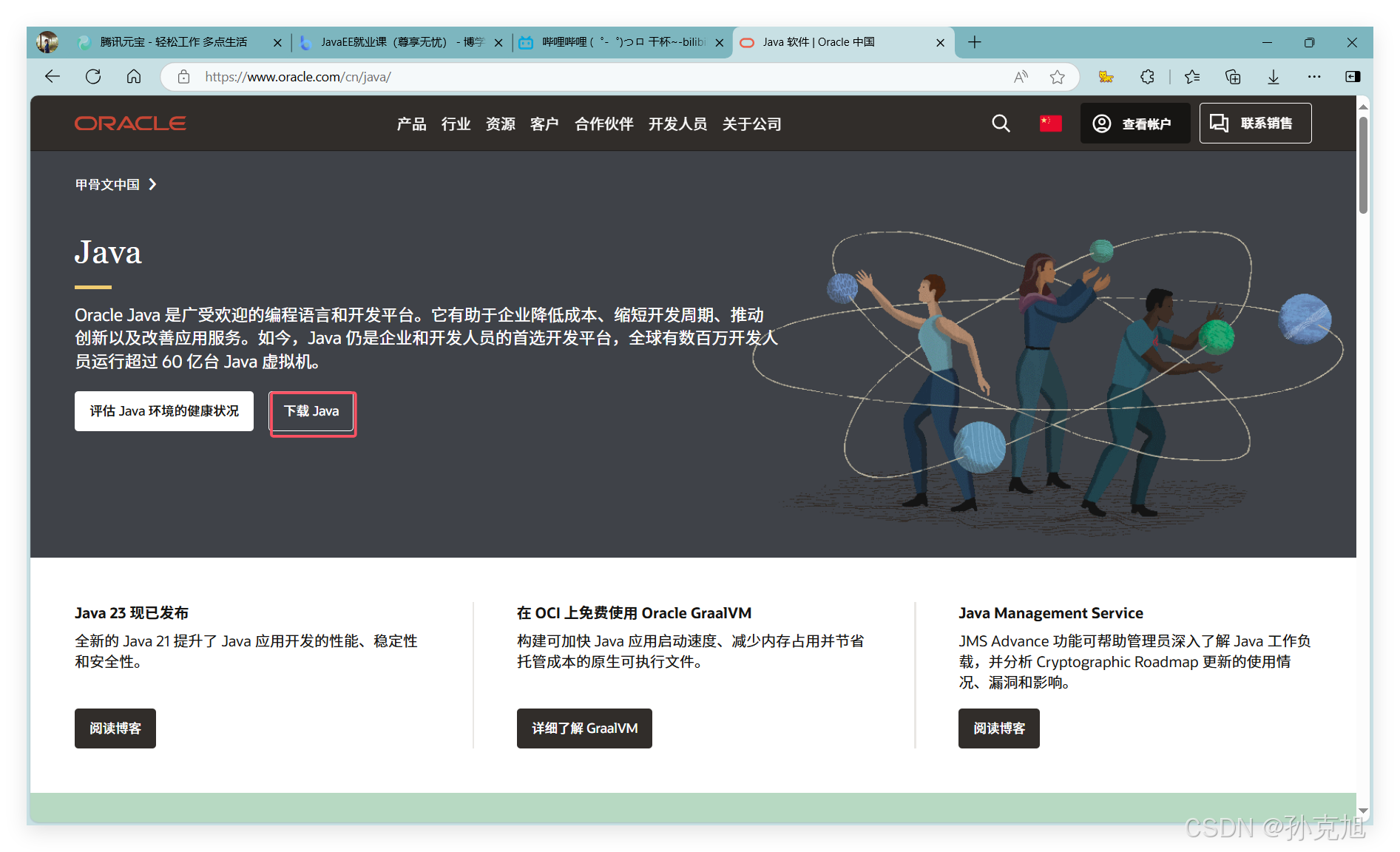The height and width of the screenshot is (852, 1400).
Task: Minimize the browser window
Action: pyautogui.click(x=1267, y=43)
